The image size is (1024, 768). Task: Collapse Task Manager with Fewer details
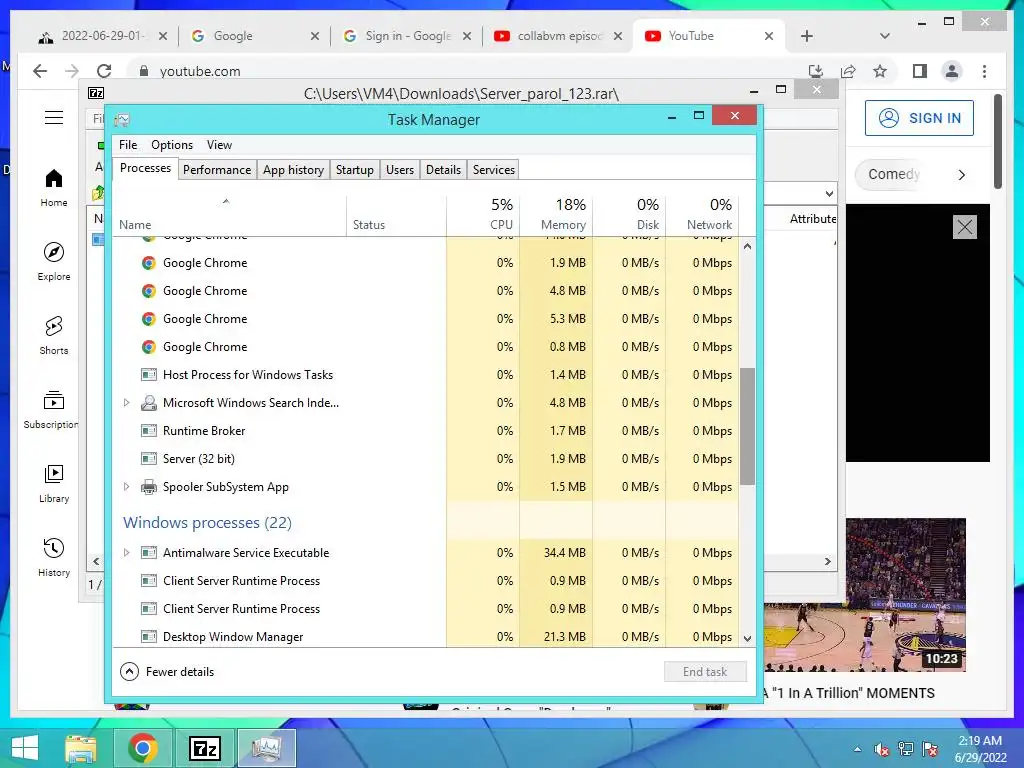pyautogui.click(x=167, y=671)
